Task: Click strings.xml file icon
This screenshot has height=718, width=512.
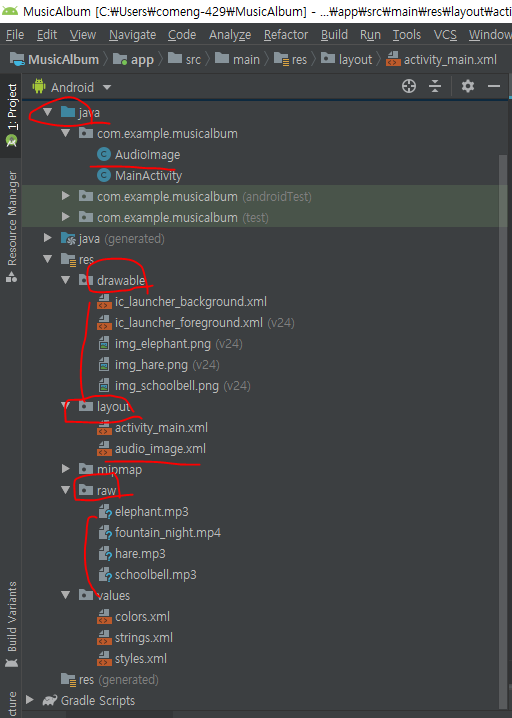Action: [104, 637]
